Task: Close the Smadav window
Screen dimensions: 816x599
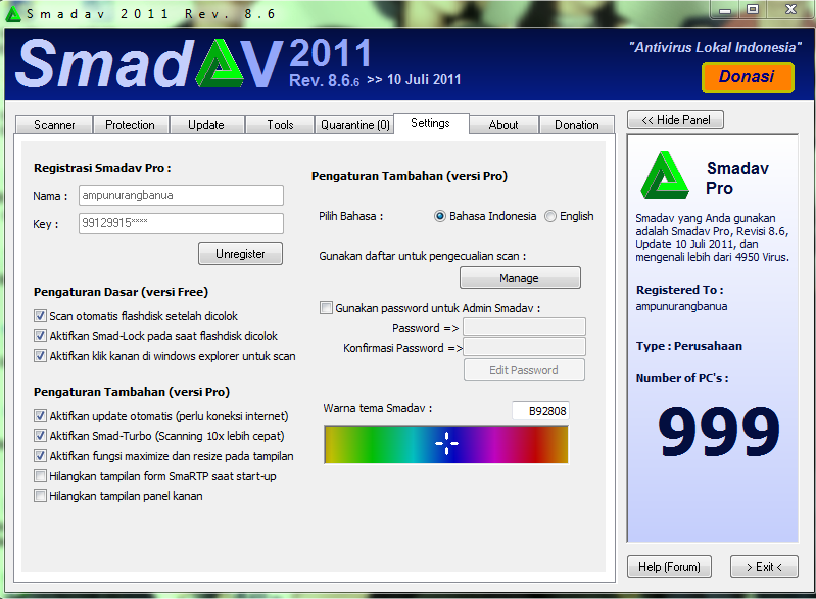Action: (x=790, y=9)
